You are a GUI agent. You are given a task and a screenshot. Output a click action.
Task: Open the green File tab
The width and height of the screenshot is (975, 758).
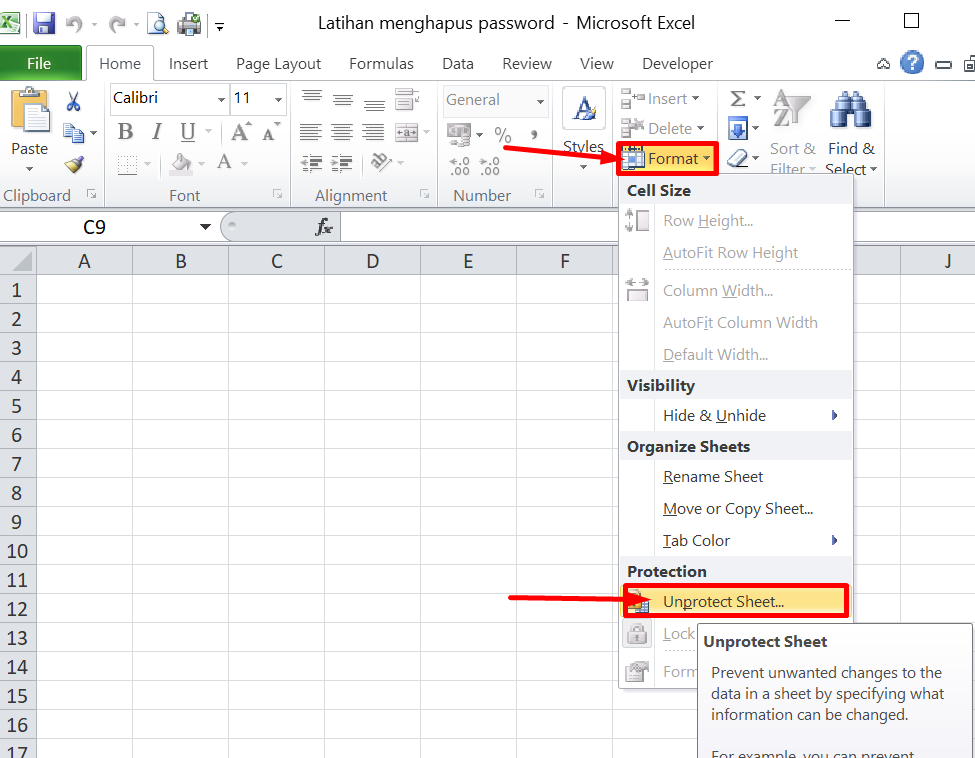click(x=39, y=63)
